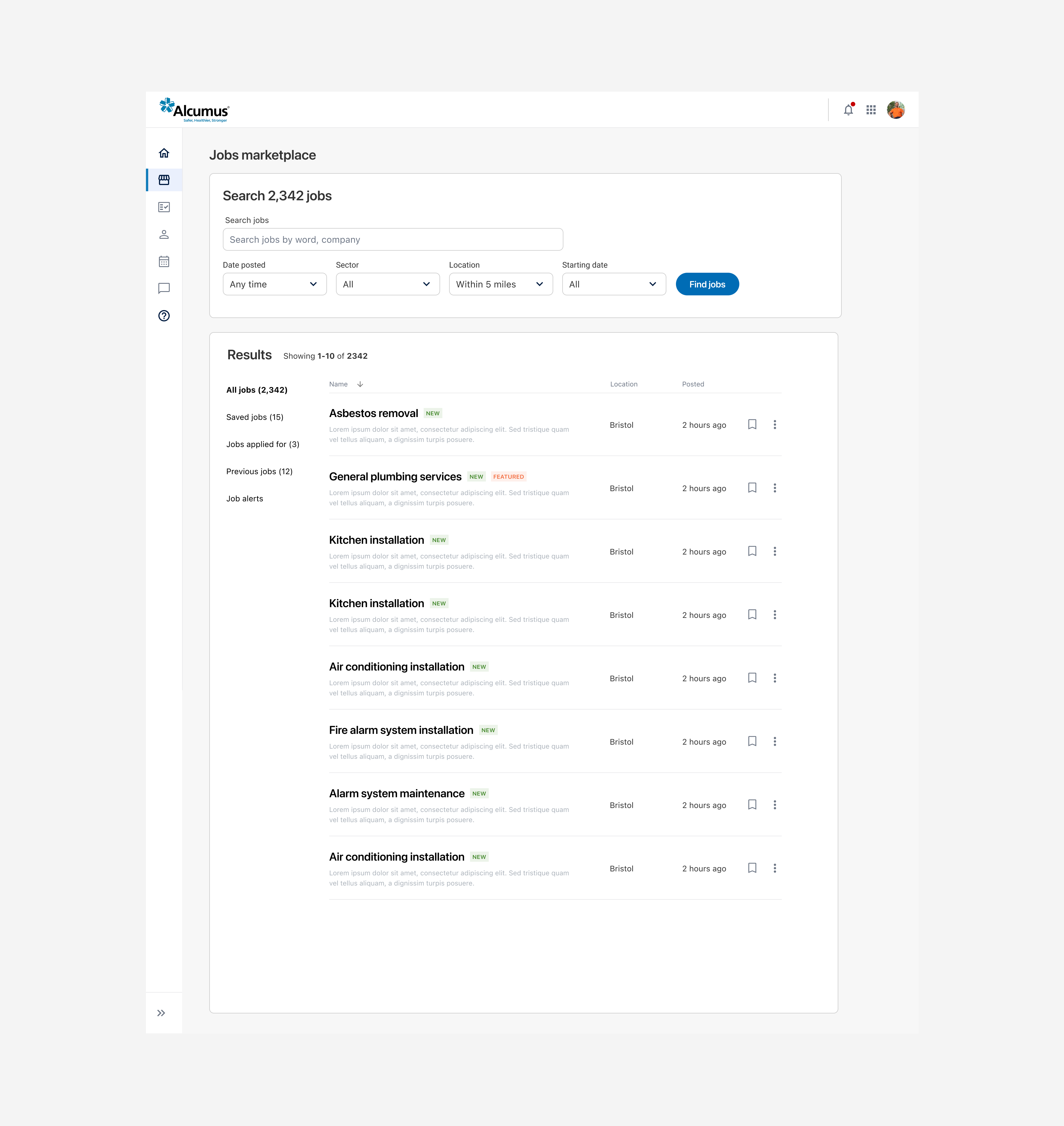Open more options for Alarm system maintenance
The image size is (1064, 1126).
coord(775,805)
